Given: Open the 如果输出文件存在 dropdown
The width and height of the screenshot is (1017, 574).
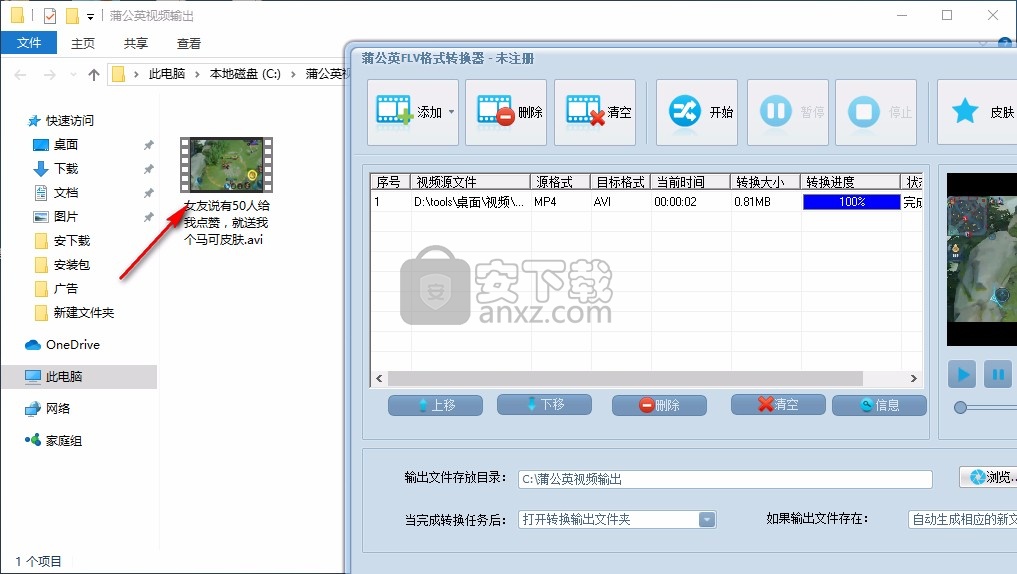Looking at the screenshot, I should 963,520.
